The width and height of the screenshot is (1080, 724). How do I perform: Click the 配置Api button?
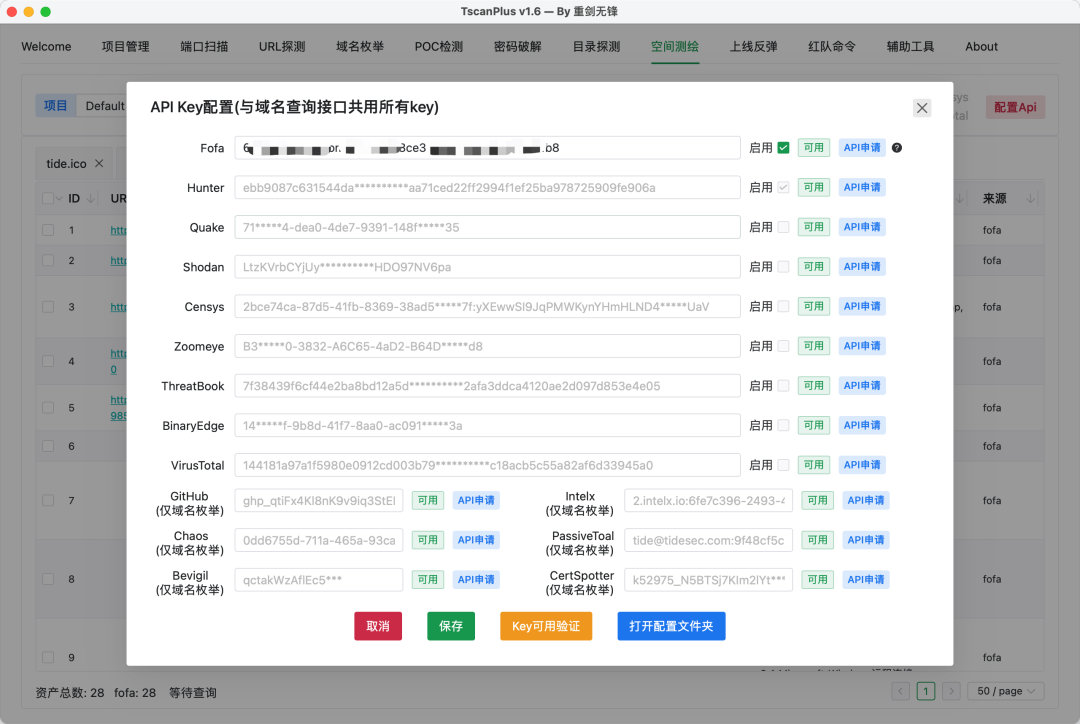(x=1015, y=107)
